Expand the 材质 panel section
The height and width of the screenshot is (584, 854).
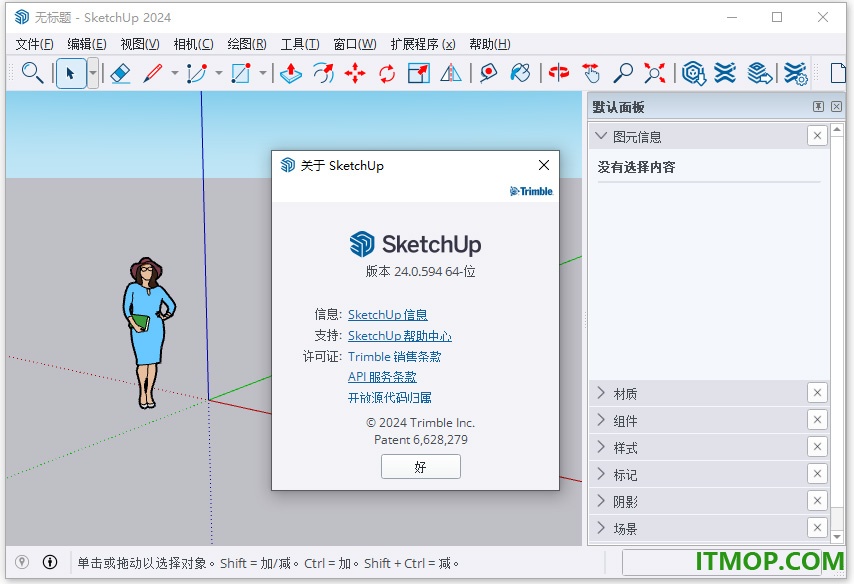[601, 393]
